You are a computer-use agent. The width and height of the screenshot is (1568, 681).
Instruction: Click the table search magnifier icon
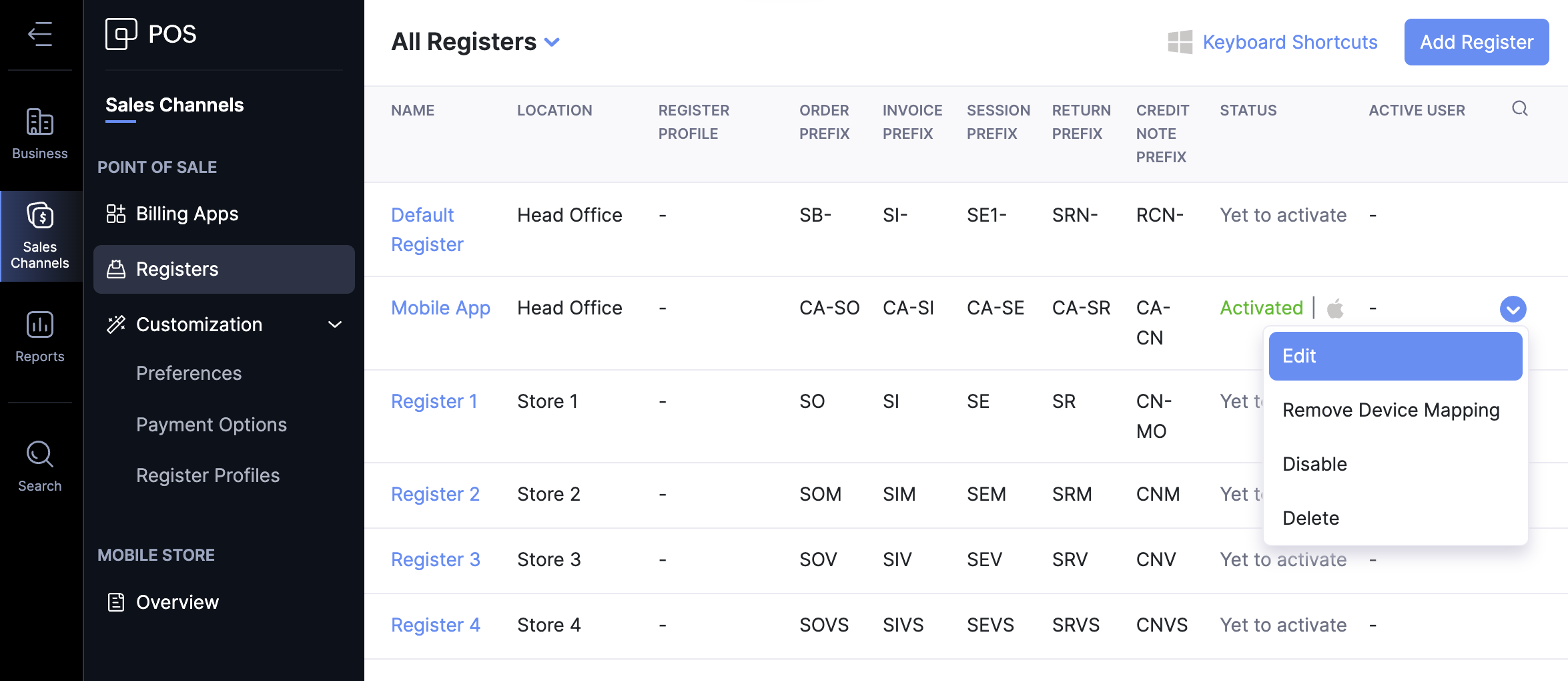tap(1519, 109)
